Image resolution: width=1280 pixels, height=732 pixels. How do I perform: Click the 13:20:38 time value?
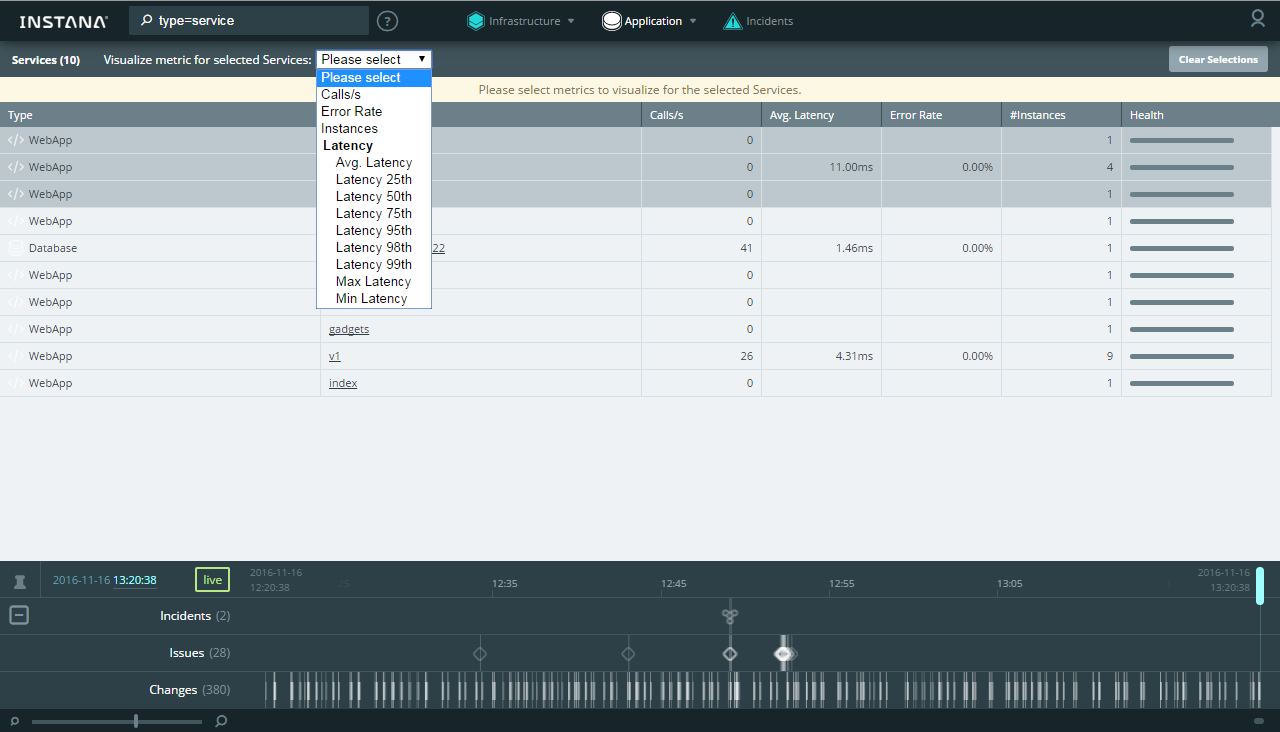[x=134, y=580]
